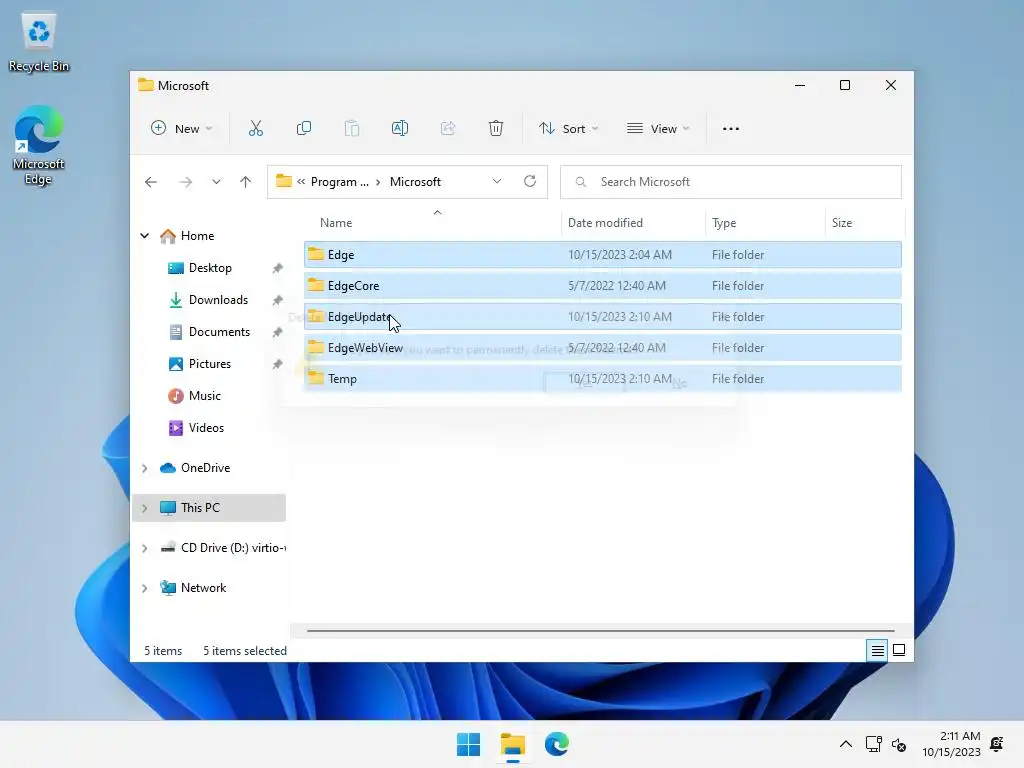Open the clock and date panel

point(952,744)
